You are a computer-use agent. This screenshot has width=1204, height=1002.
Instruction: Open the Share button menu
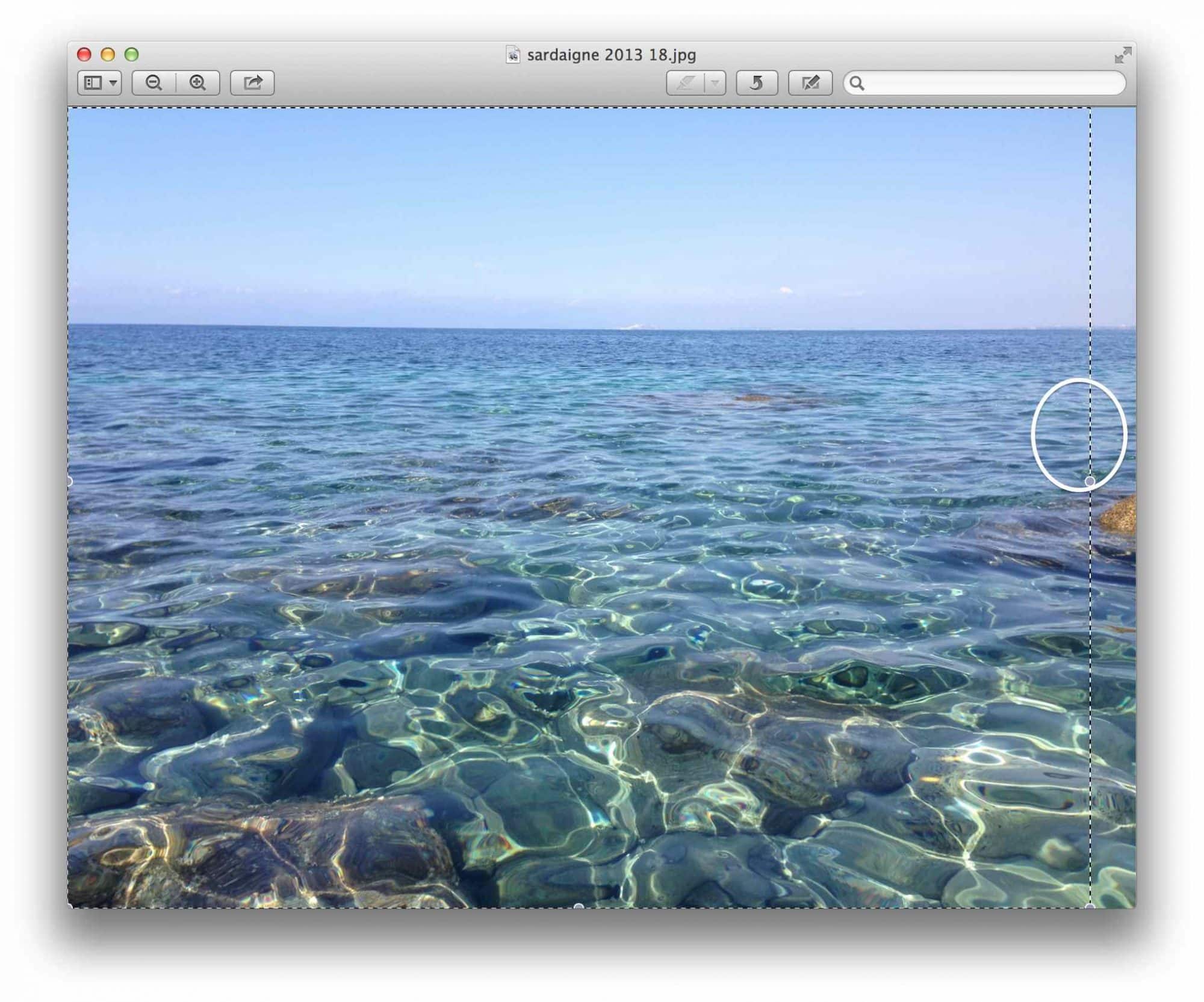coord(252,83)
